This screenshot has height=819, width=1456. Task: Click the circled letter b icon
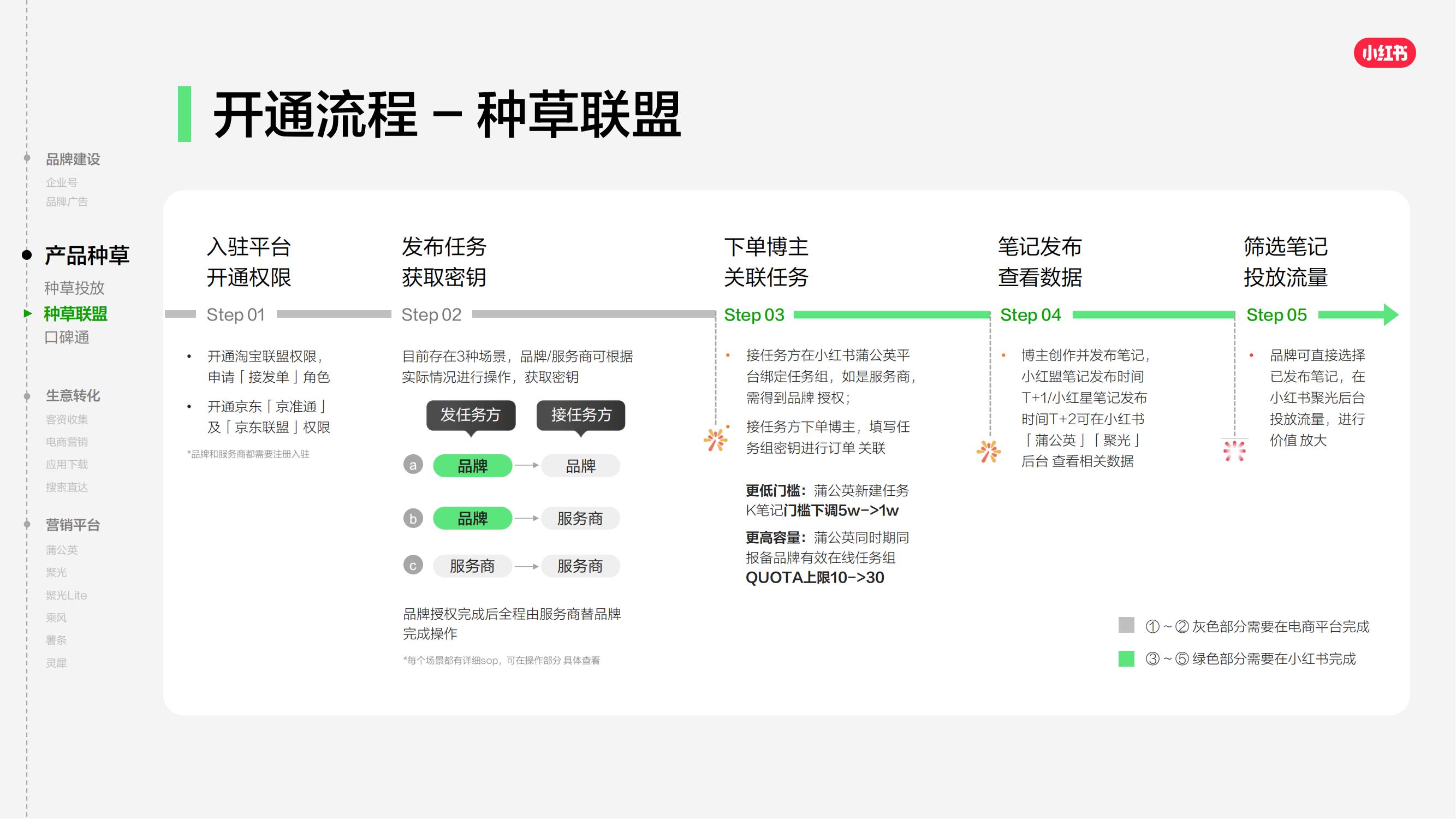pyautogui.click(x=413, y=518)
